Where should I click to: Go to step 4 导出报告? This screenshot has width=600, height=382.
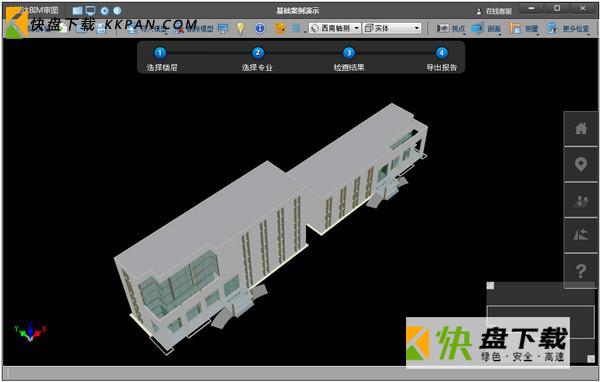tap(442, 59)
